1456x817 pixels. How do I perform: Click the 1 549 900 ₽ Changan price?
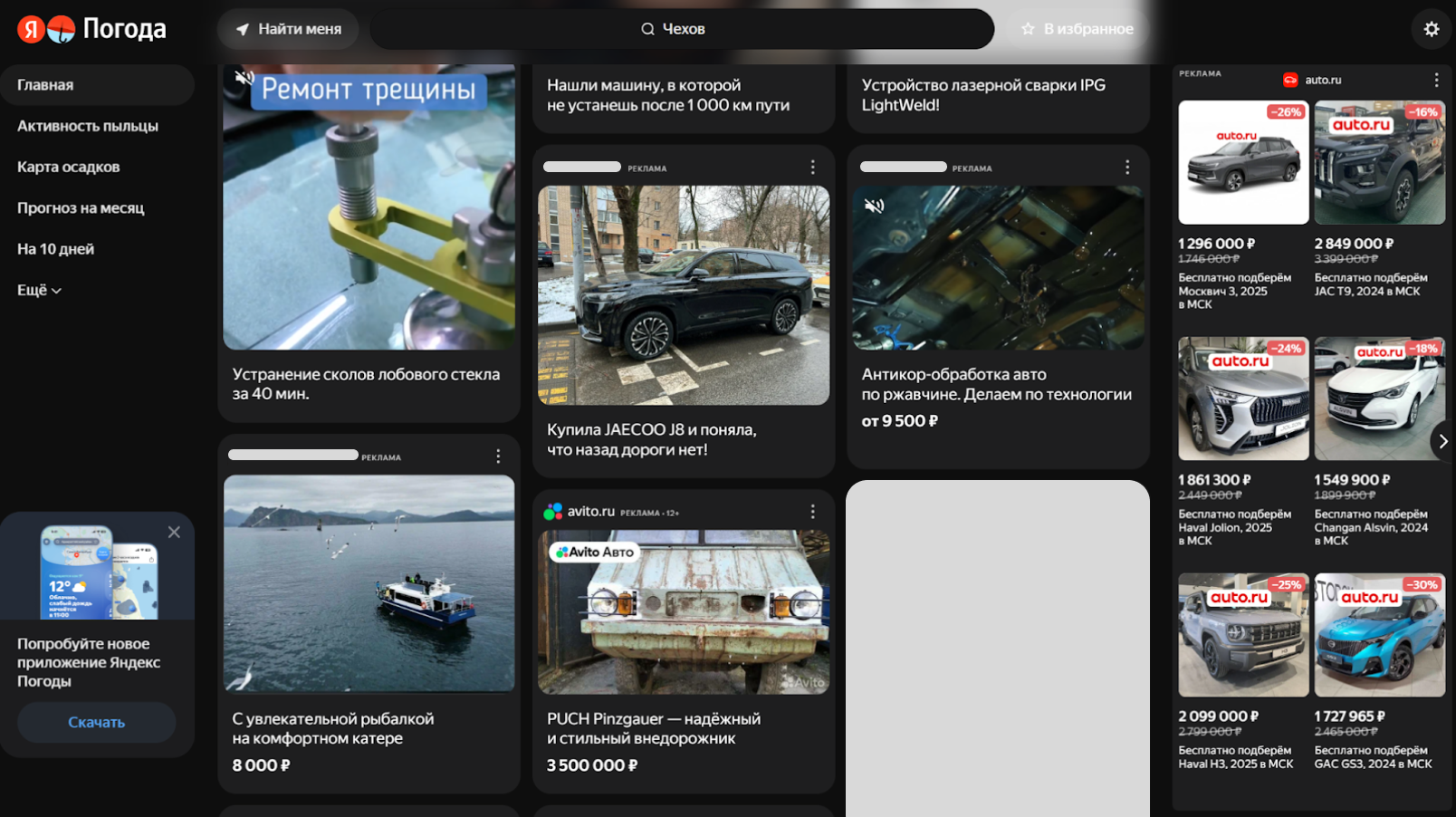1352,480
